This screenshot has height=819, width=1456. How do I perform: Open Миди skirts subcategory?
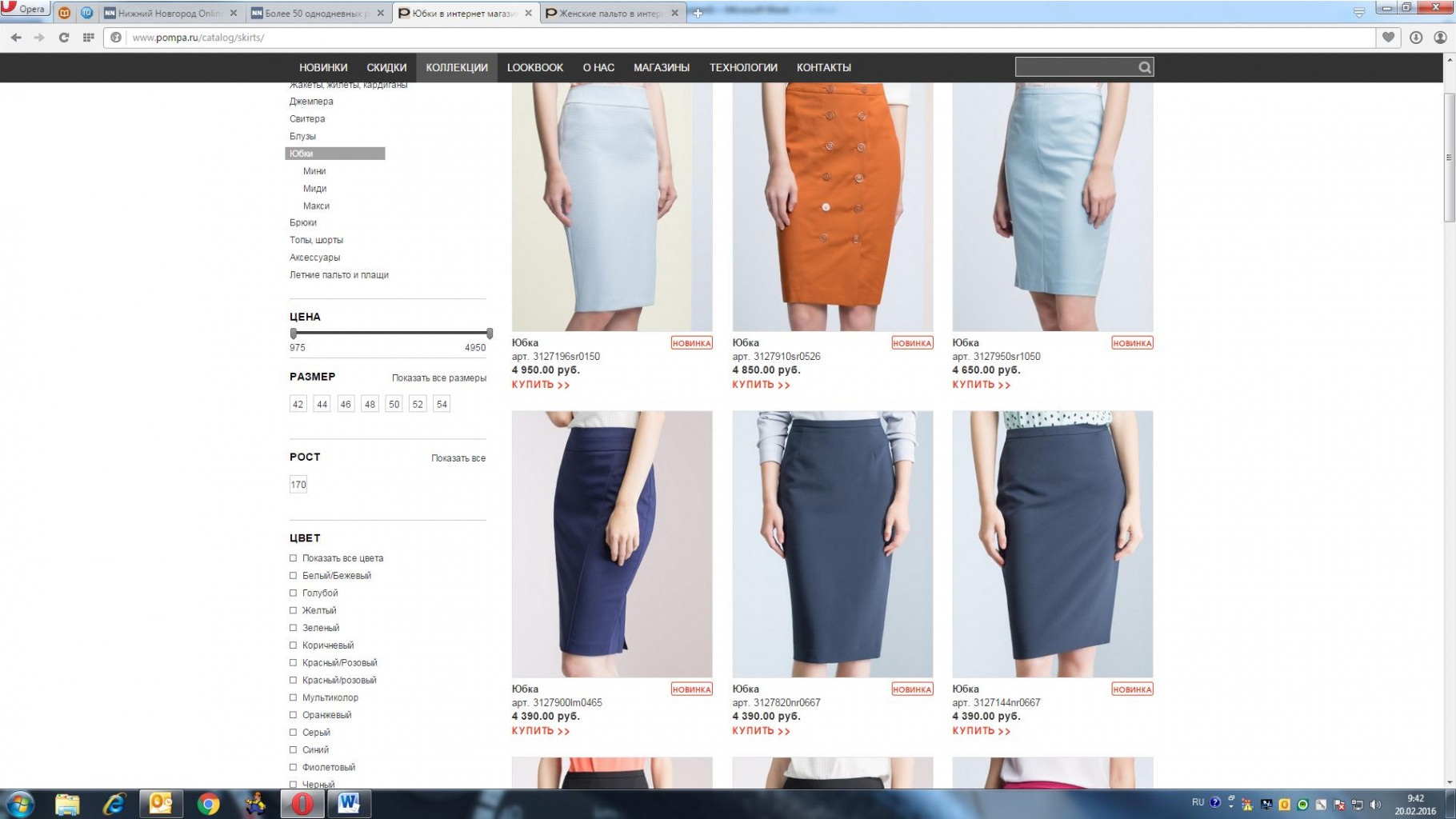click(314, 189)
